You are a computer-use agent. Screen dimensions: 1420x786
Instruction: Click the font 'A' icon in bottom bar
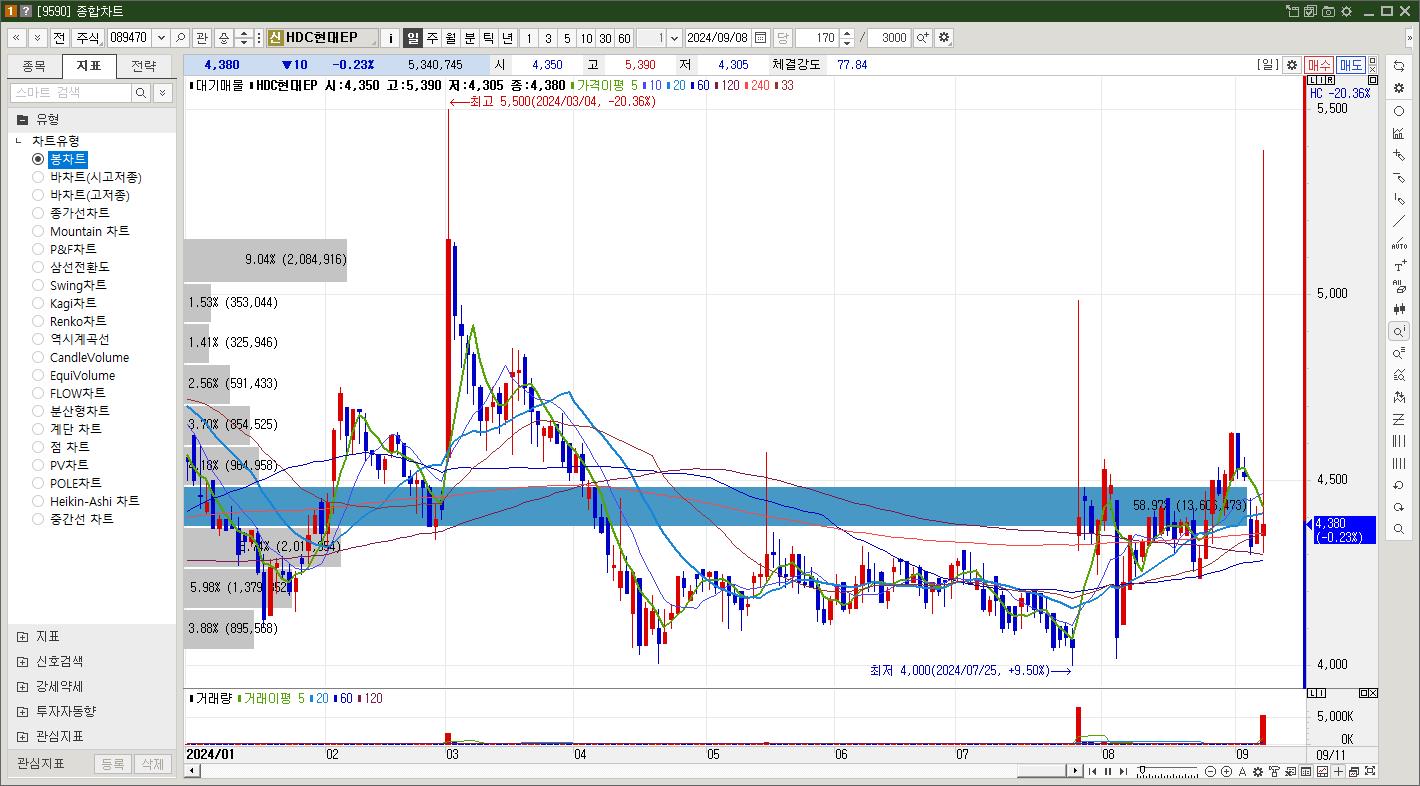(x=1243, y=771)
